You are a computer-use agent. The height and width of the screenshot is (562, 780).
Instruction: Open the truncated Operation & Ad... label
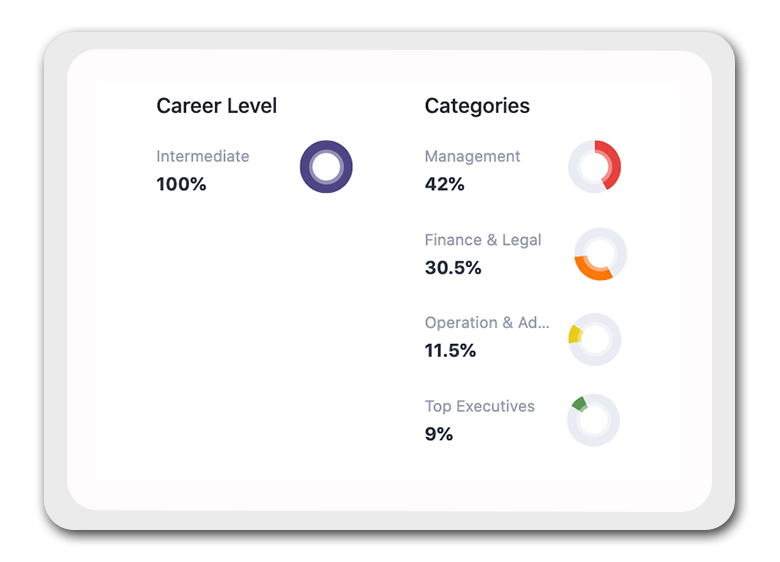487,323
